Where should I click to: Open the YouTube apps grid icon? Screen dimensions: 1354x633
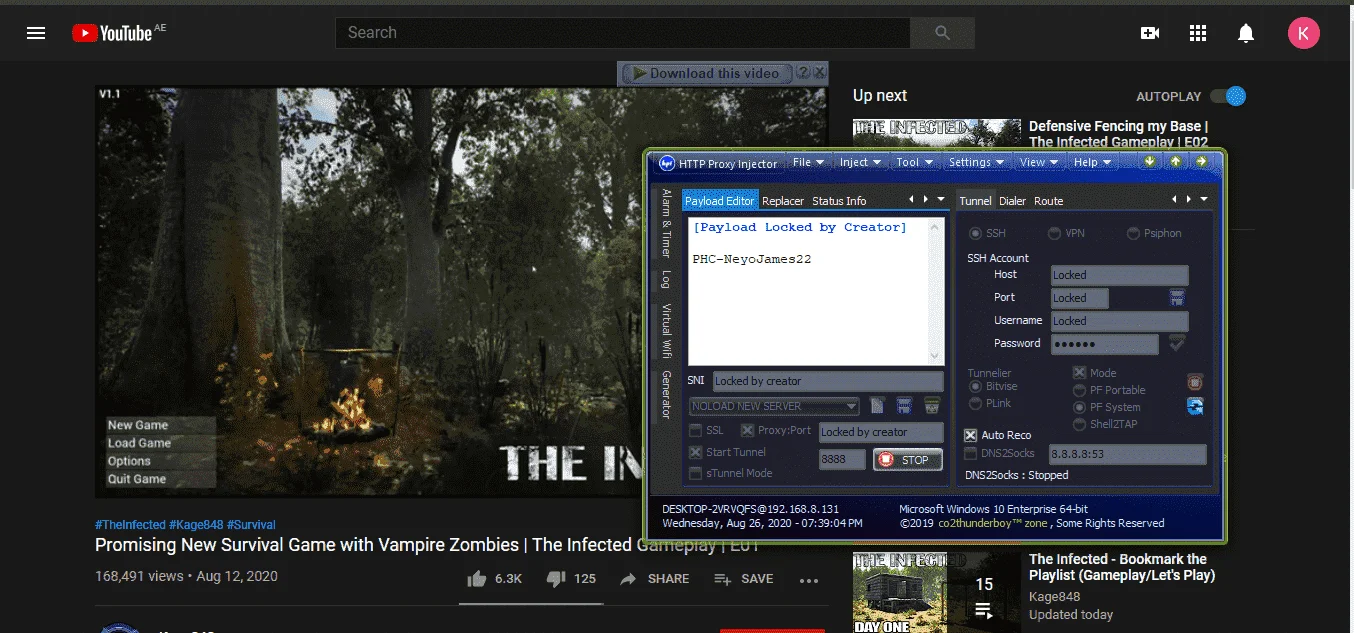1198,33
